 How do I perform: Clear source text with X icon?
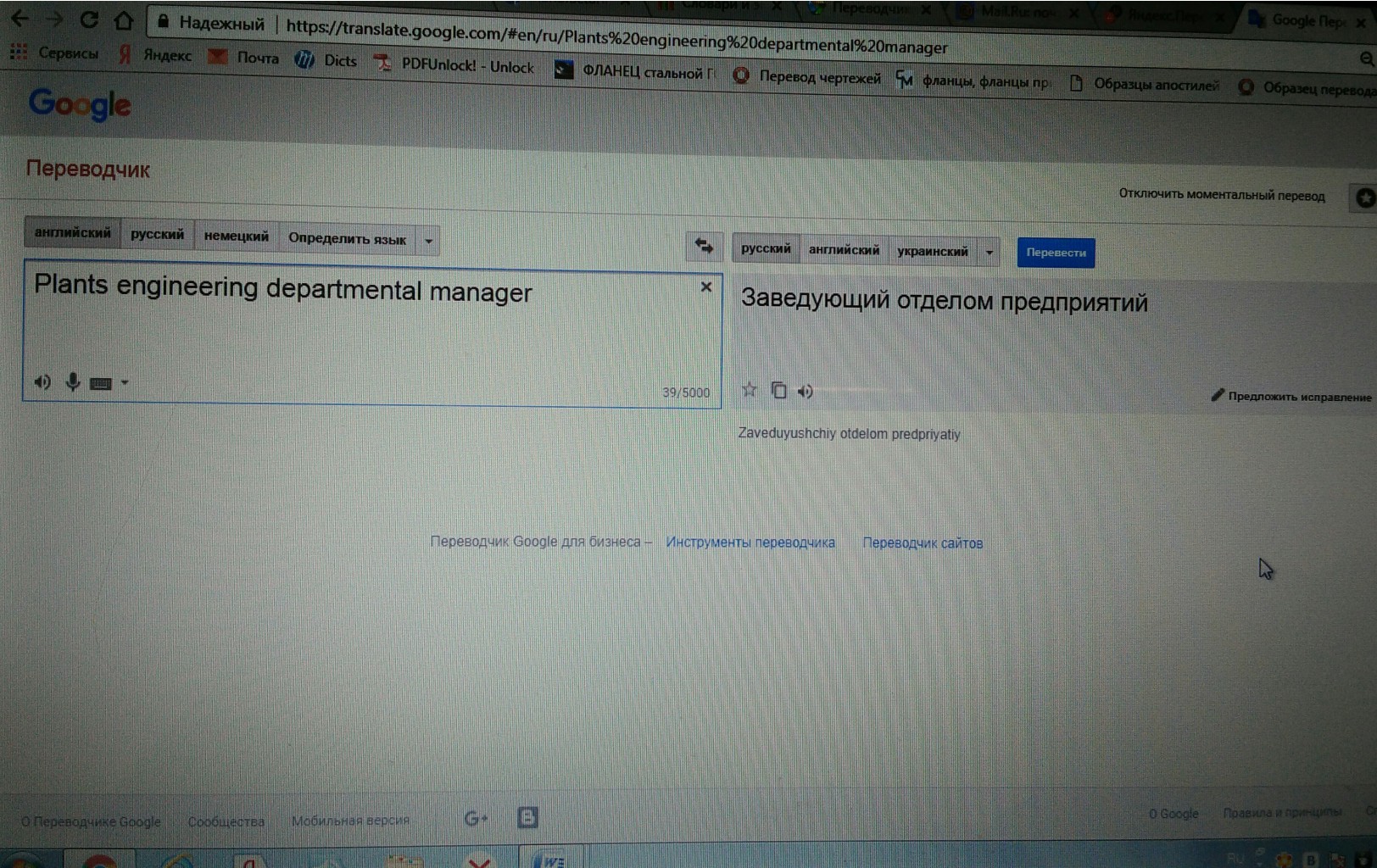tap(705, 287)
